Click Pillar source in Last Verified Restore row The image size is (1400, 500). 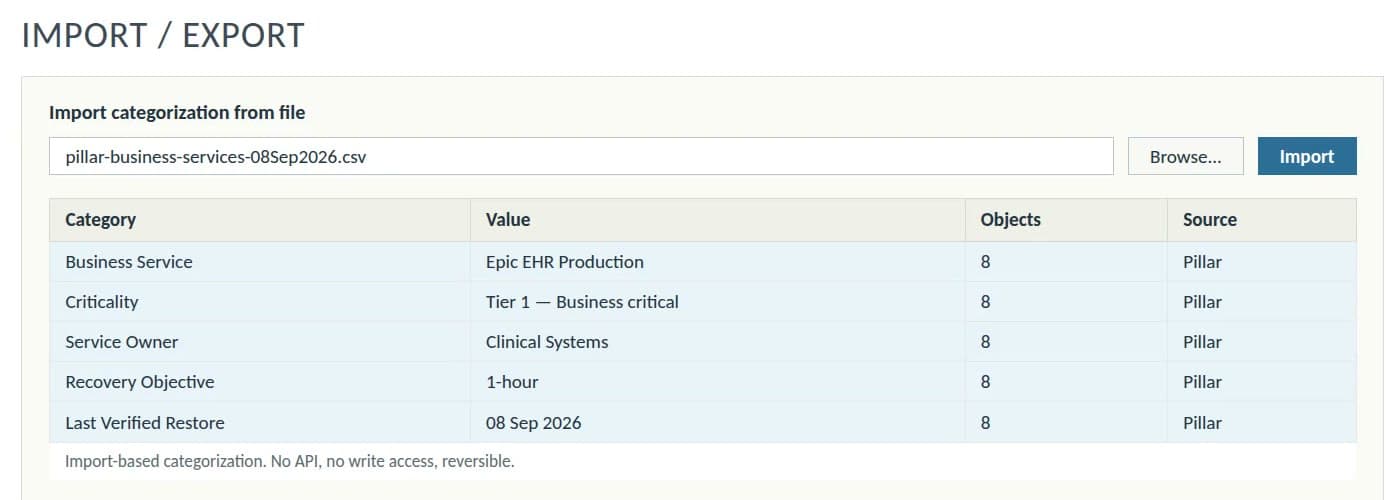pyautogui.click(x=1202, y=423)
